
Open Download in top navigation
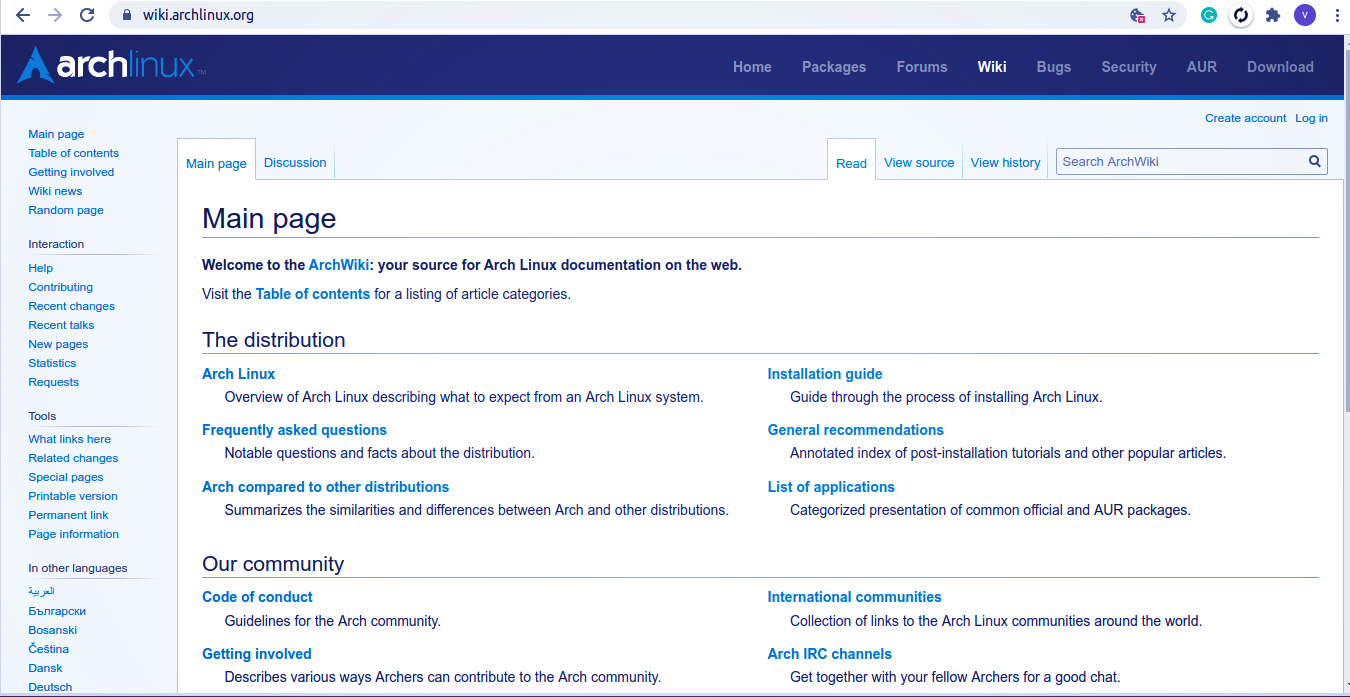(1280, 67)
